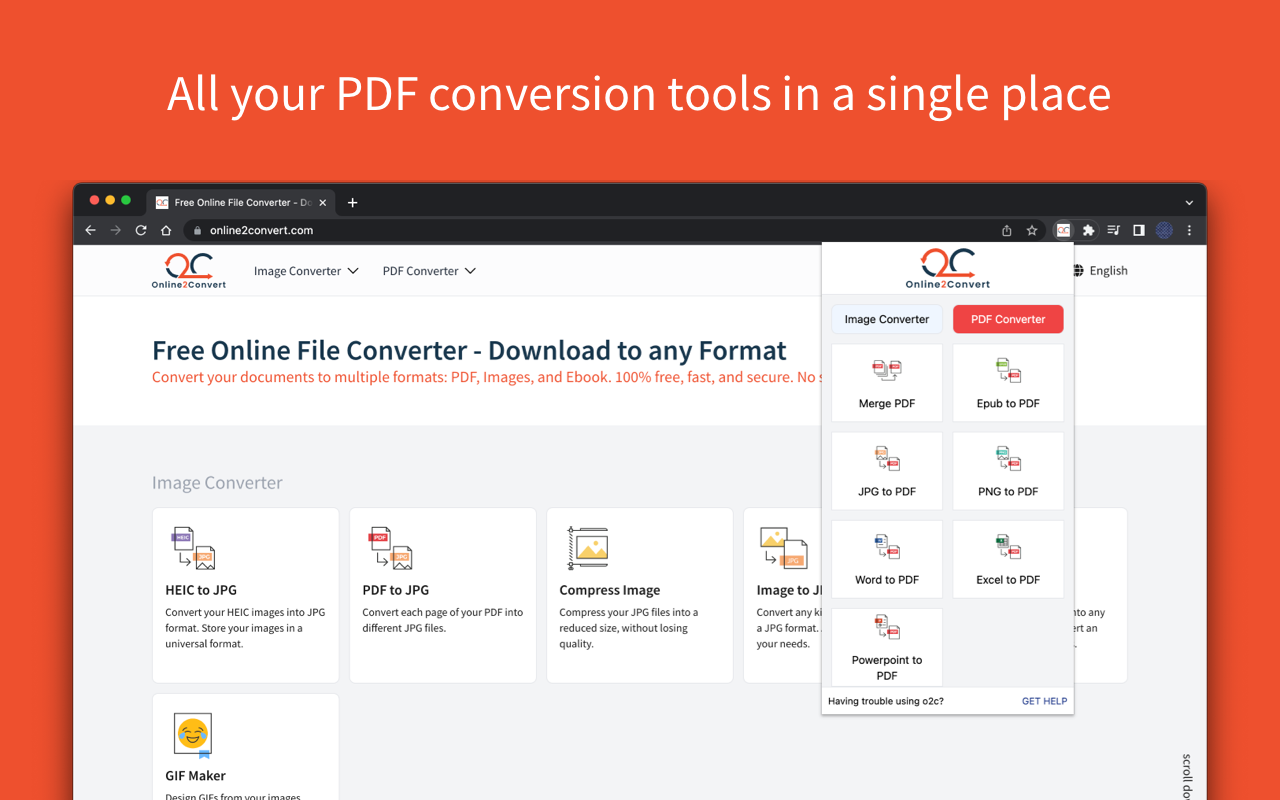Image resolution: width=1280 pixels, height=800 pixels.
Task: Expand the Image Converter dropdown menu
Action: pos(306,271)
